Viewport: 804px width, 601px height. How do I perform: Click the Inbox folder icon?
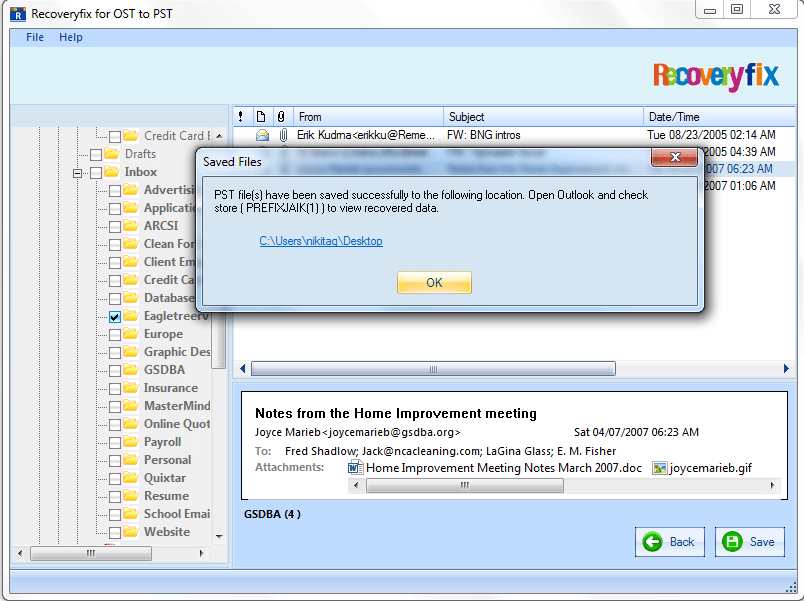112,171
